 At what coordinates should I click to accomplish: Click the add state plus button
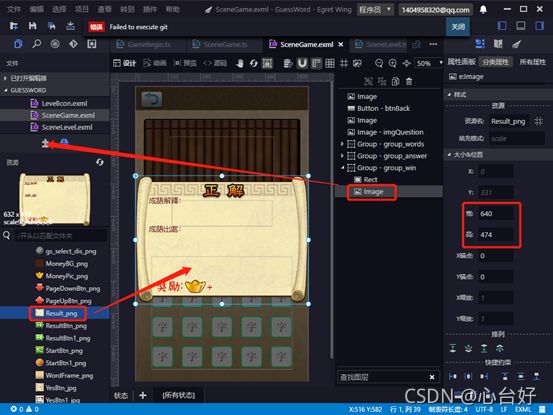[x=142, y=395]
